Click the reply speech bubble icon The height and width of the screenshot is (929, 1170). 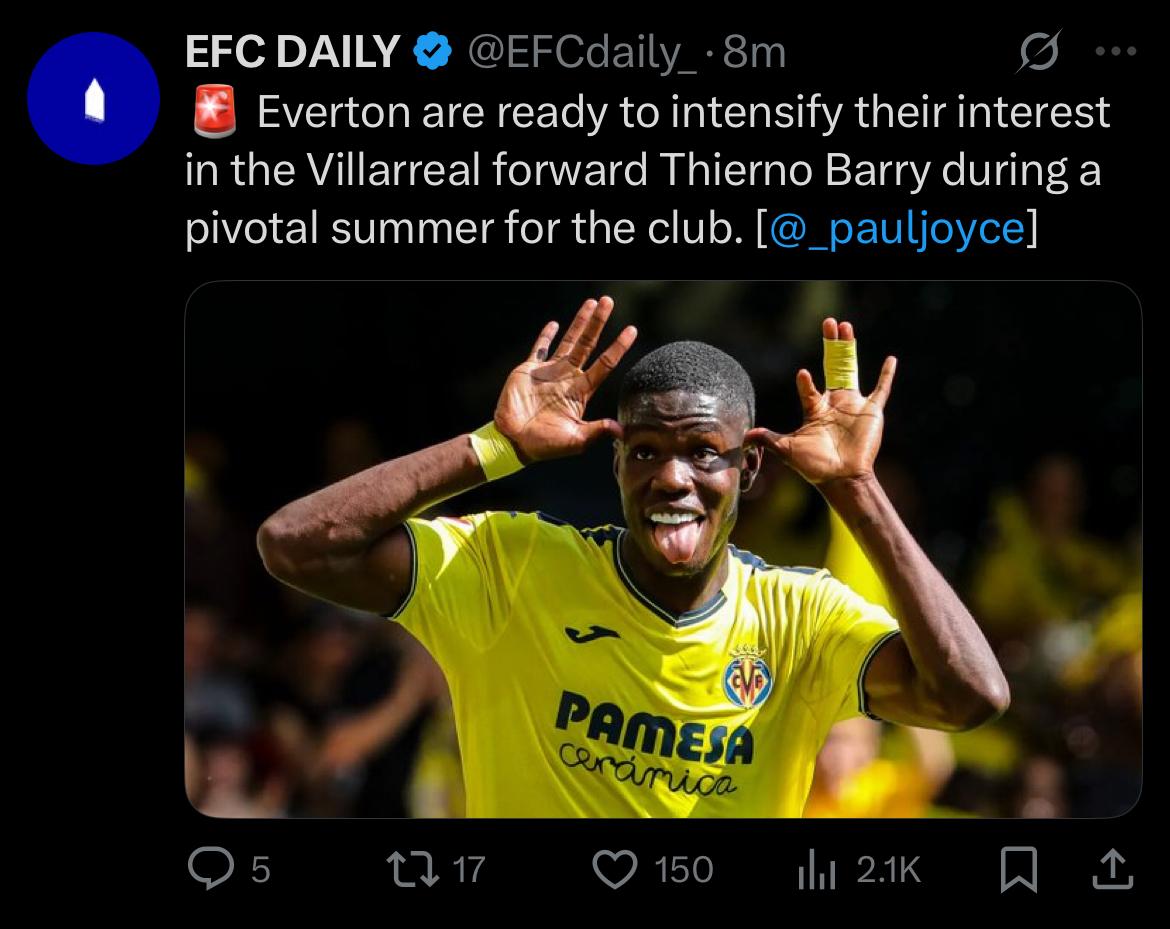[211, 869]
